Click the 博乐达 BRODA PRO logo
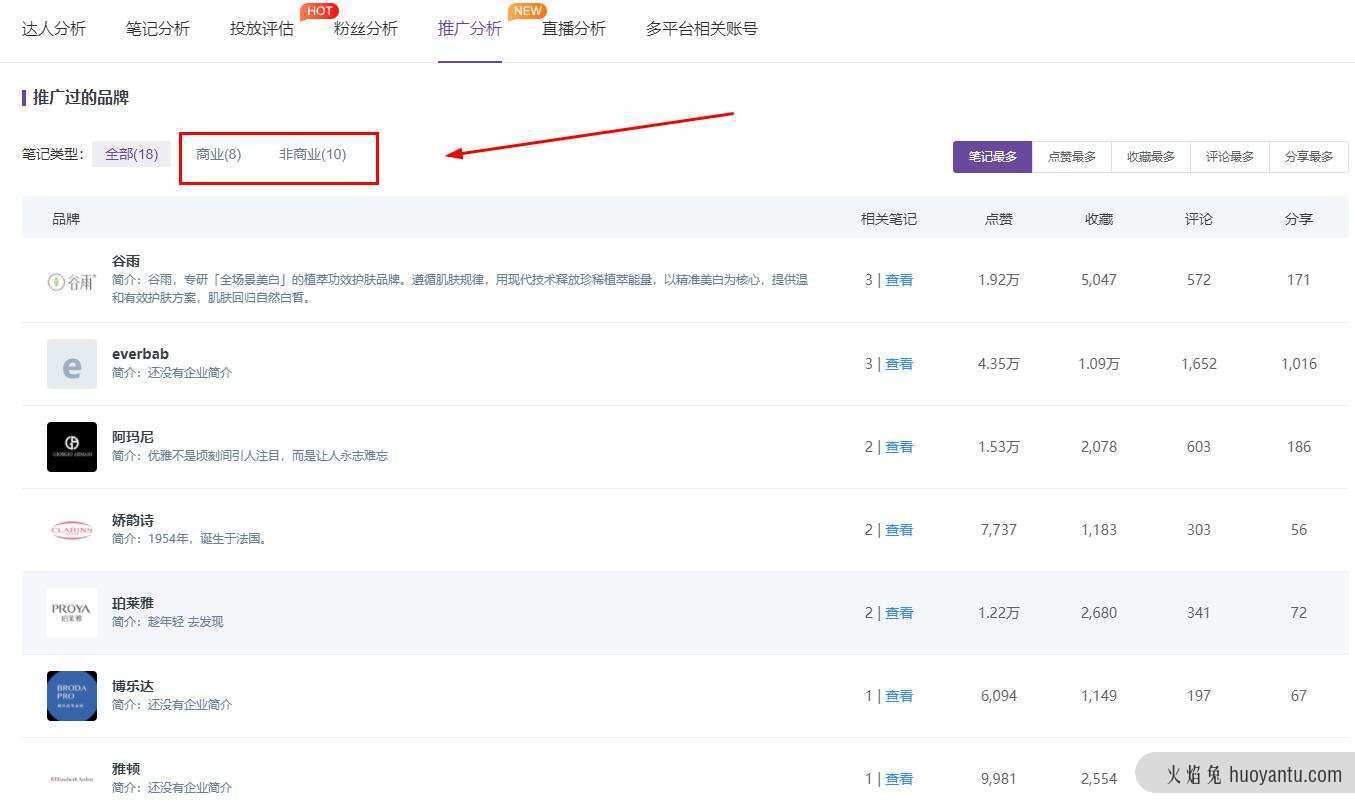Screen dimensions: 1355x808 (x=72, y=696)
